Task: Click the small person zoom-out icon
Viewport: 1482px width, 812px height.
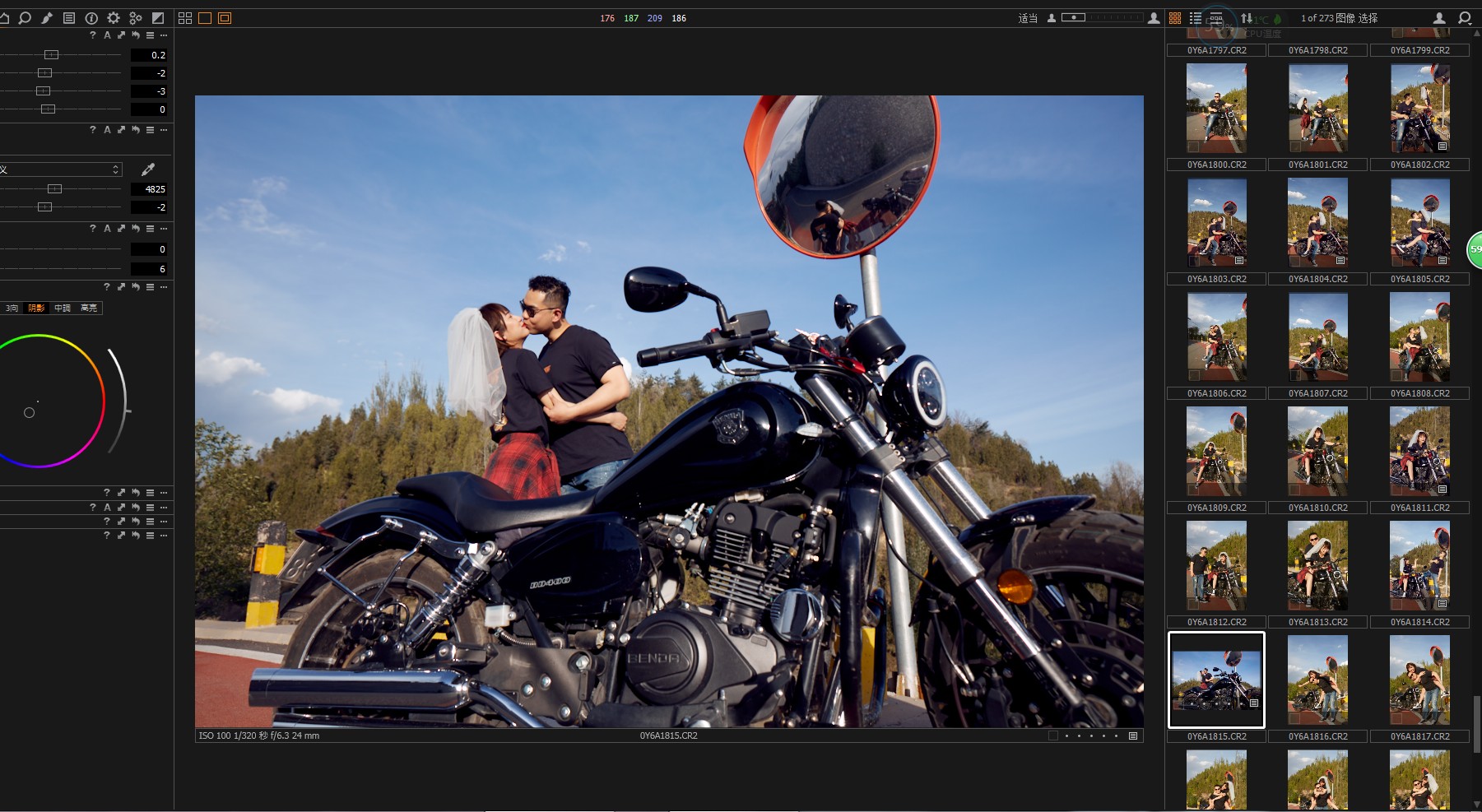Action: click(x=1052, y=17)
